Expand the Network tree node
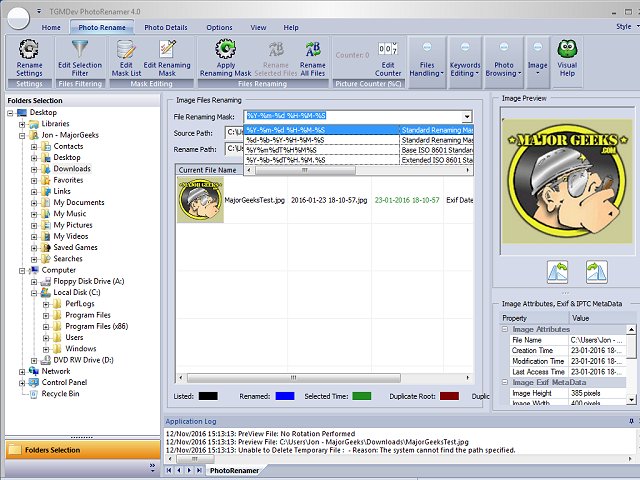The width and height of the screenshot is (640, 480). tap(22, 371)
